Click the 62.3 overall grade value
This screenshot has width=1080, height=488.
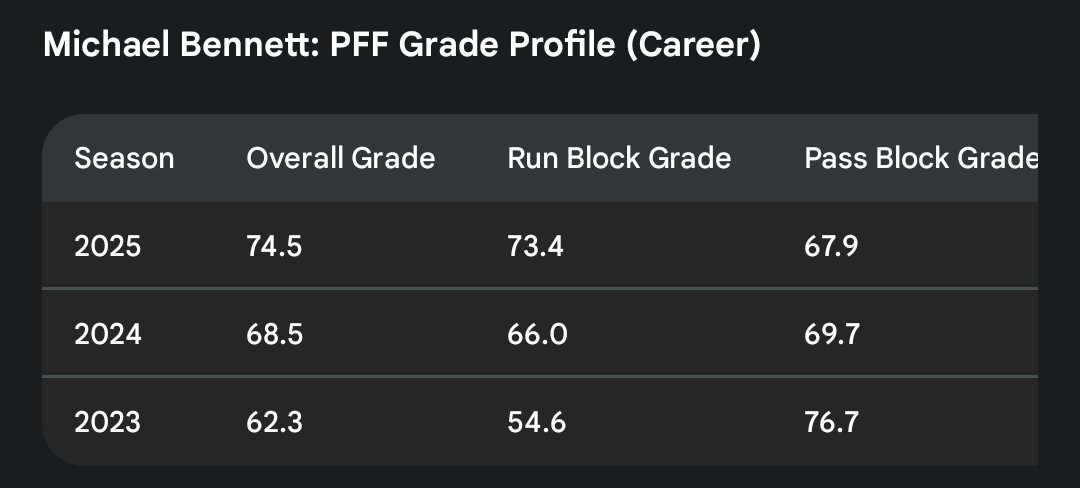tap(274, 421)
